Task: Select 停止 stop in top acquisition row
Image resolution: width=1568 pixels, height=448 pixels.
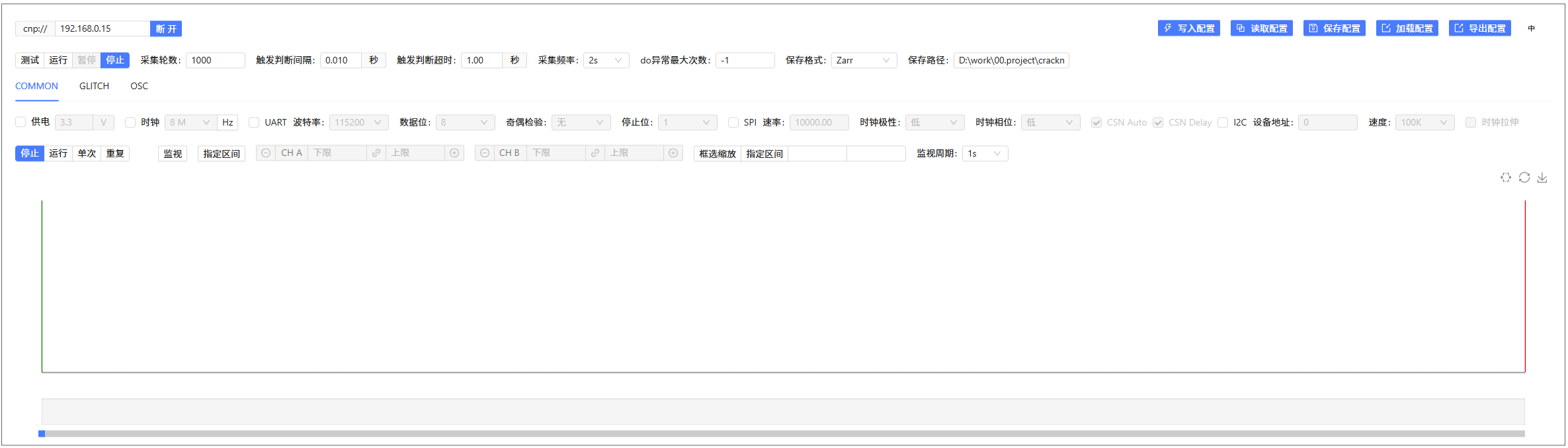Action: [x=115, y=60]
